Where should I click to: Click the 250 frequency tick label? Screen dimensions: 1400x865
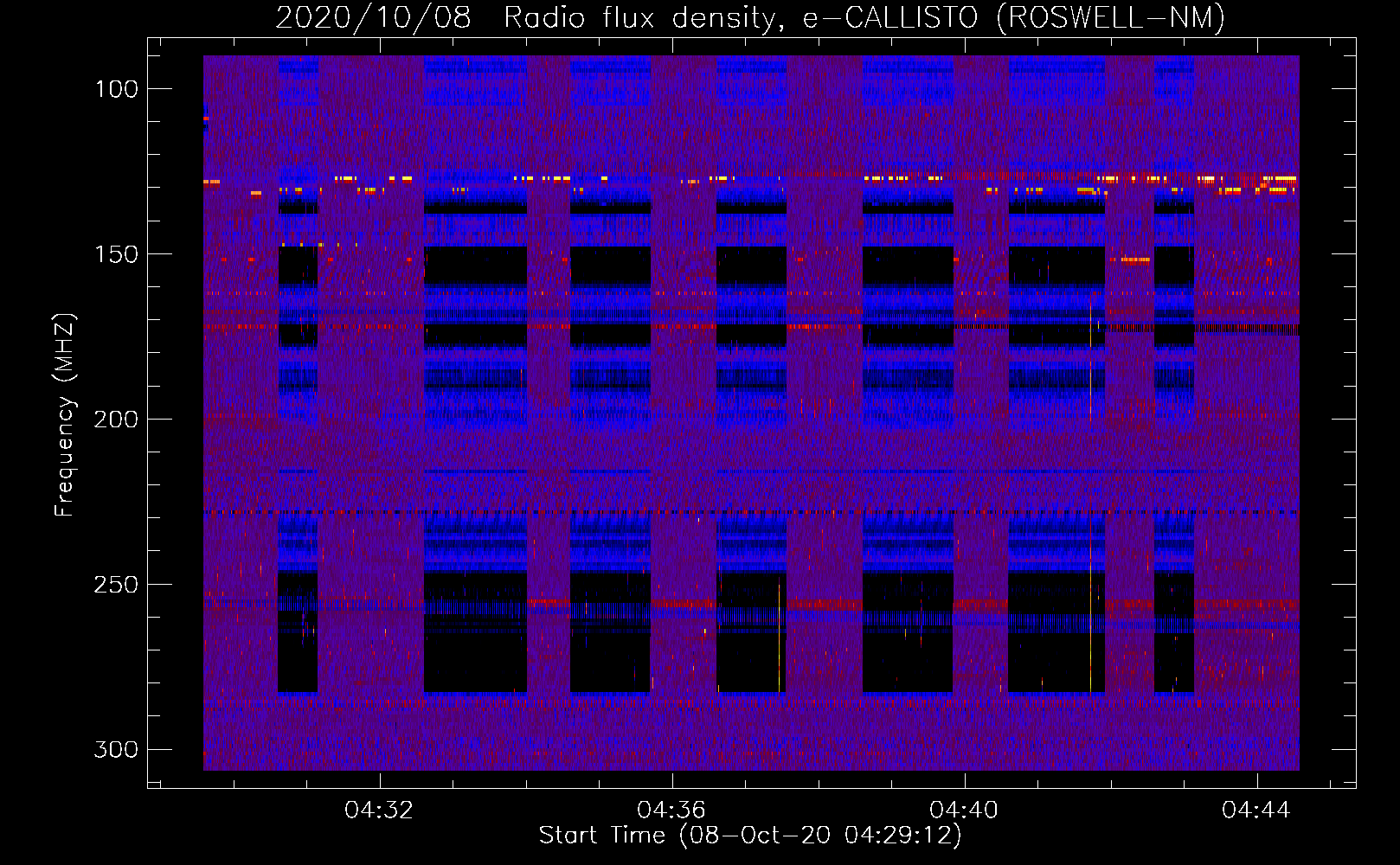coord(116,585)
